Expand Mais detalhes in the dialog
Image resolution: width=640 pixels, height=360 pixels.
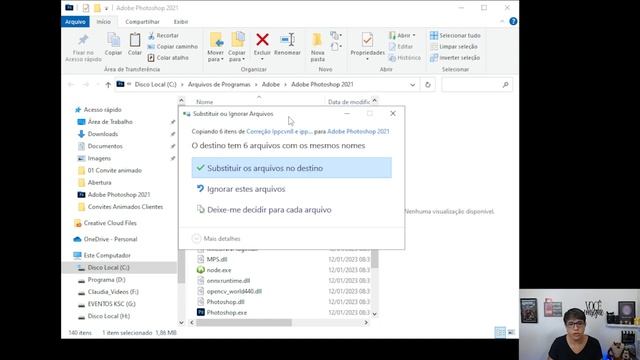tap(216, 238)
